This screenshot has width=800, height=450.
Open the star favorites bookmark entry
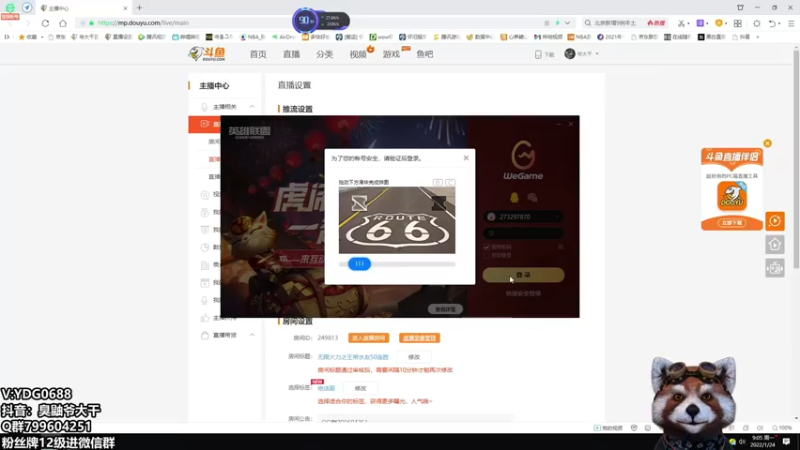coord(28,37)
